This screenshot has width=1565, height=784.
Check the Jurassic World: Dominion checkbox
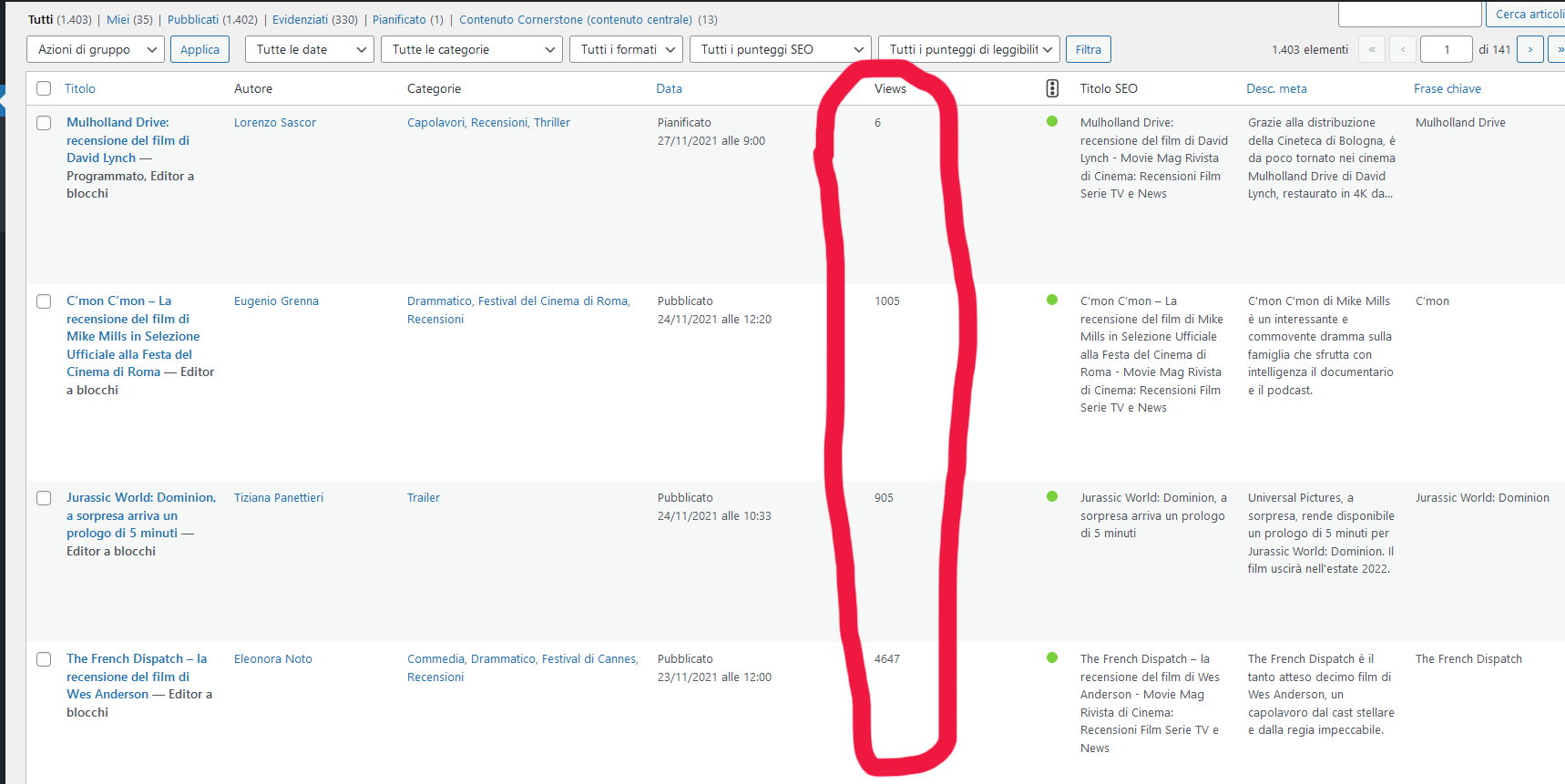(x=44, y=498)
